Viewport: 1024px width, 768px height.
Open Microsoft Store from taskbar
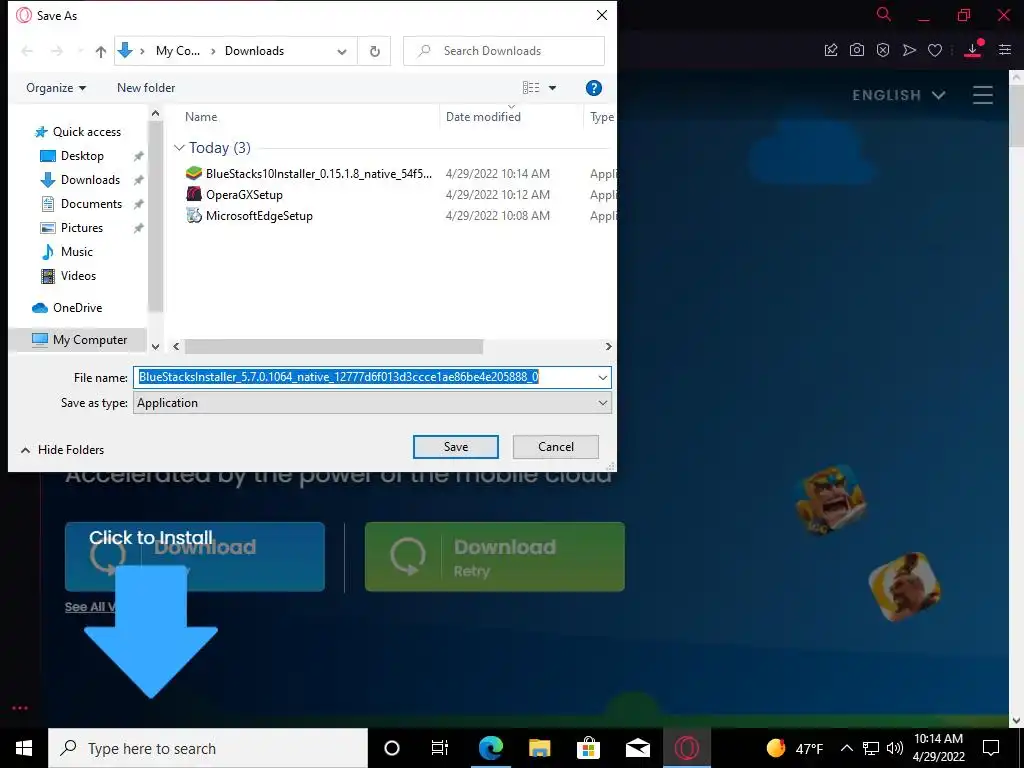click(588, 748)
